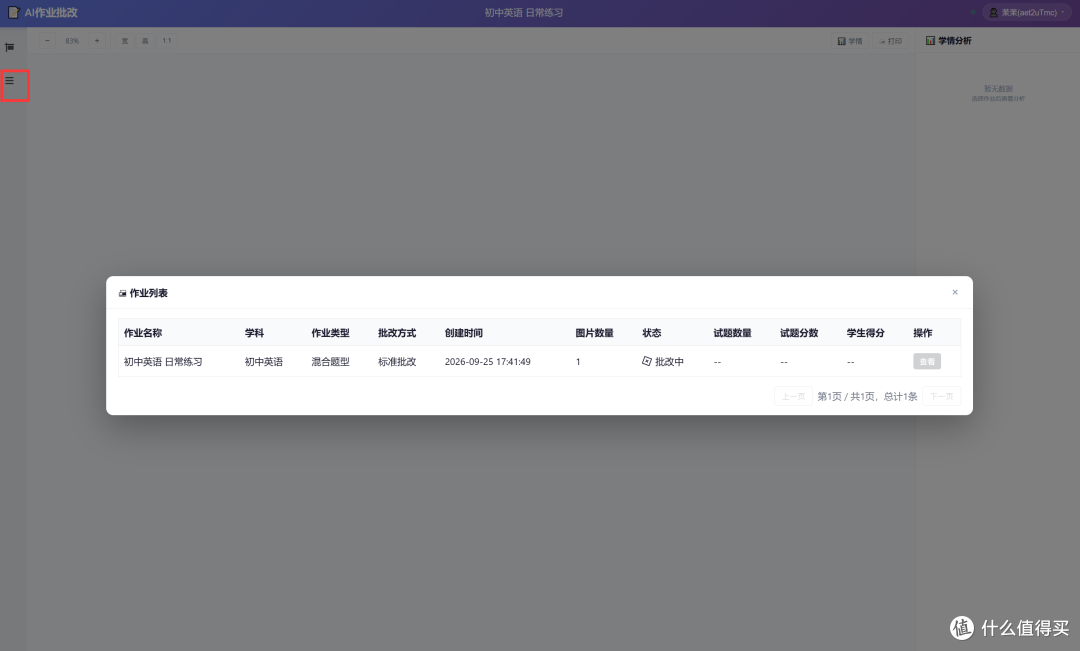Click 查看 for 初中英语 日常练习 row

pyautogui.click(x=927, y=361)
